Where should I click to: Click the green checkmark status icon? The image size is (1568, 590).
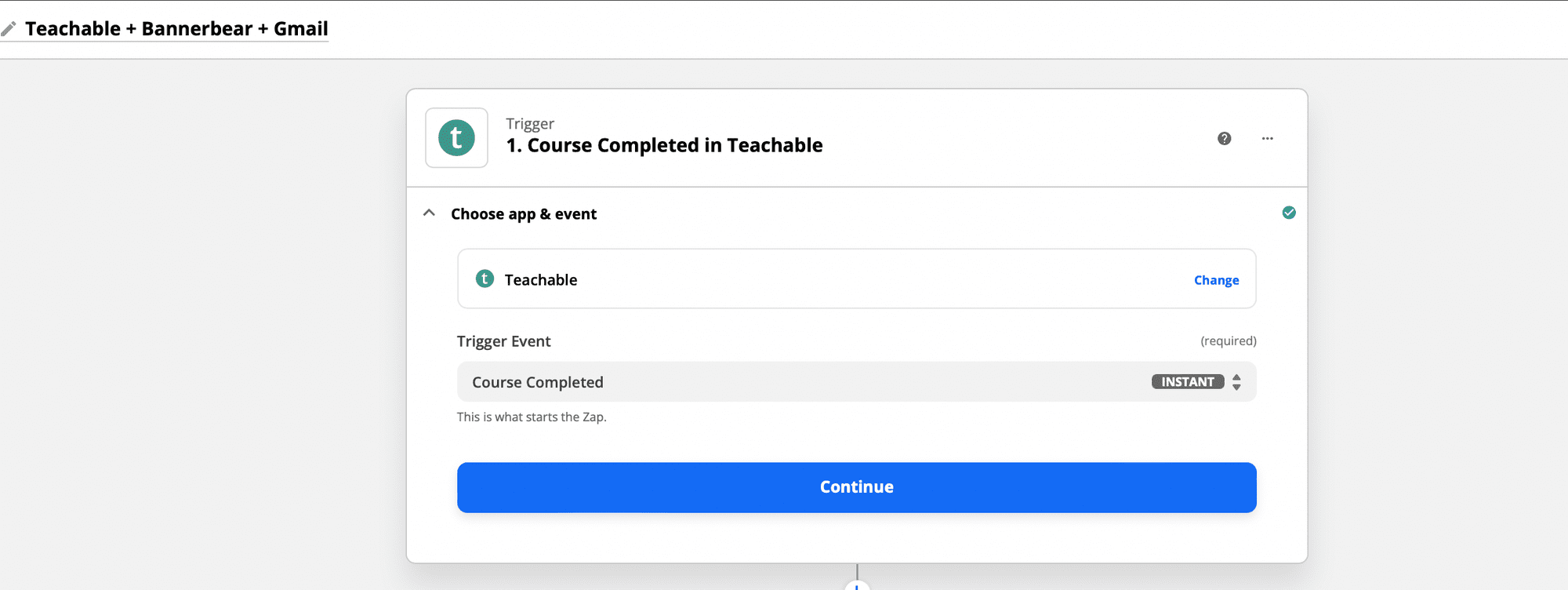pyautogui.click(x=1288, y=213)
